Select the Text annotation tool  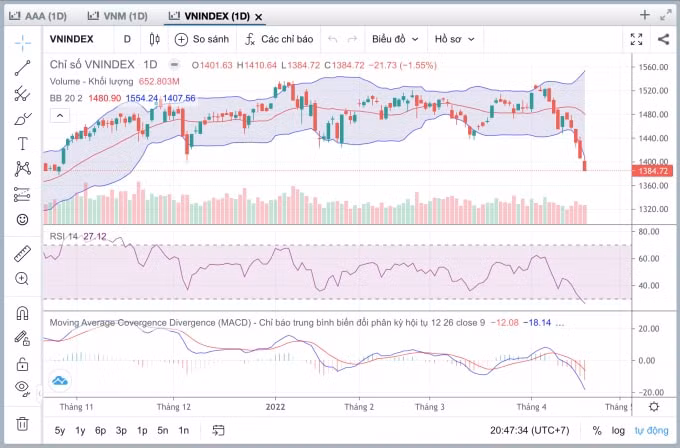pos(23,144)
